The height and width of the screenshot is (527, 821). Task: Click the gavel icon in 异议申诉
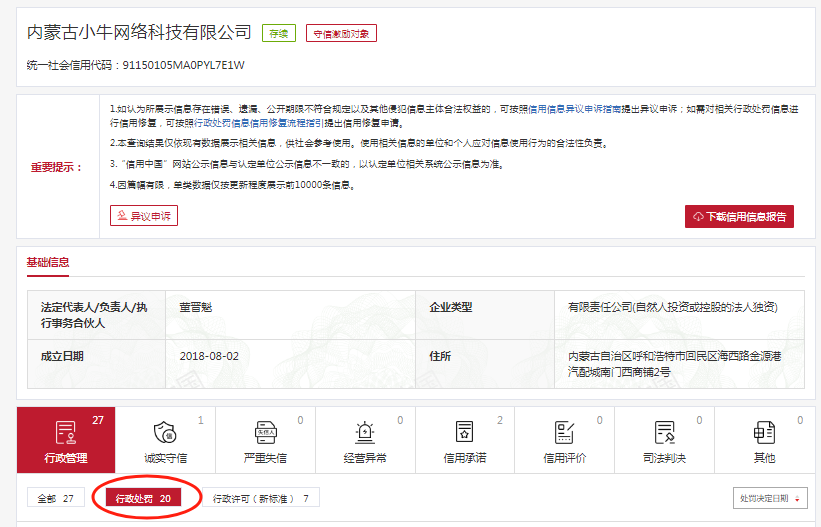tap(122, 215)
